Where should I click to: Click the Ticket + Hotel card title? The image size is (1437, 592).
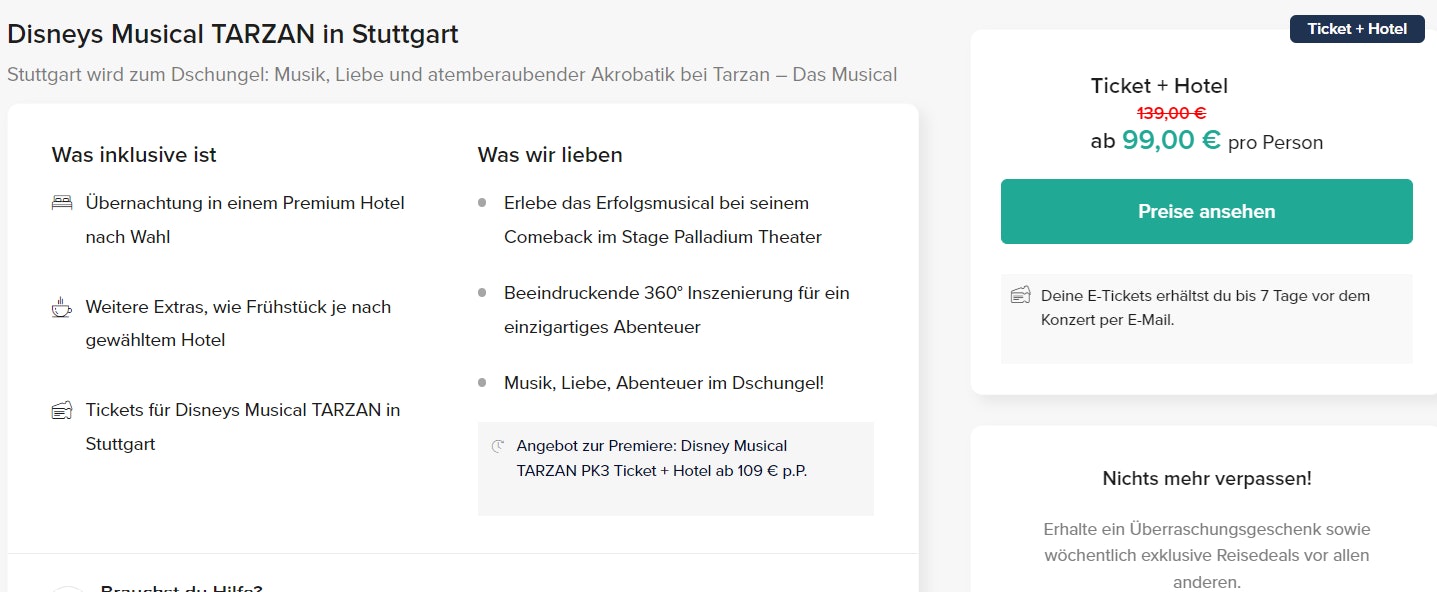[x=1159, y=86]
